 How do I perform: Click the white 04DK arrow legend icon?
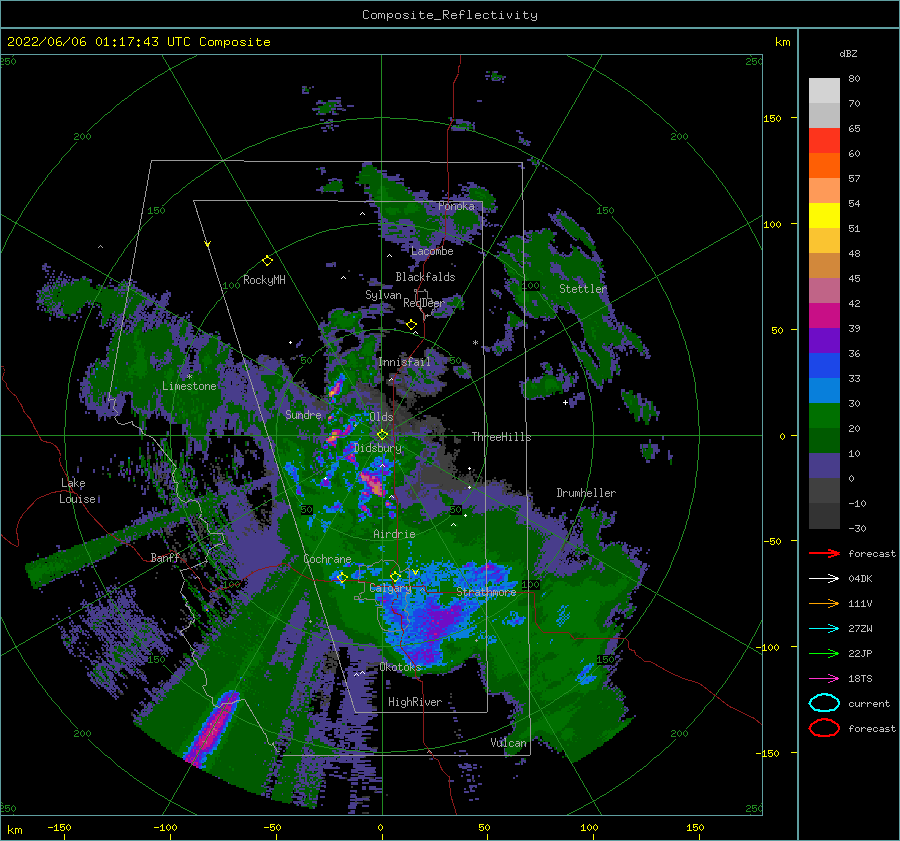pyautogui.click(x=824, y=579)
